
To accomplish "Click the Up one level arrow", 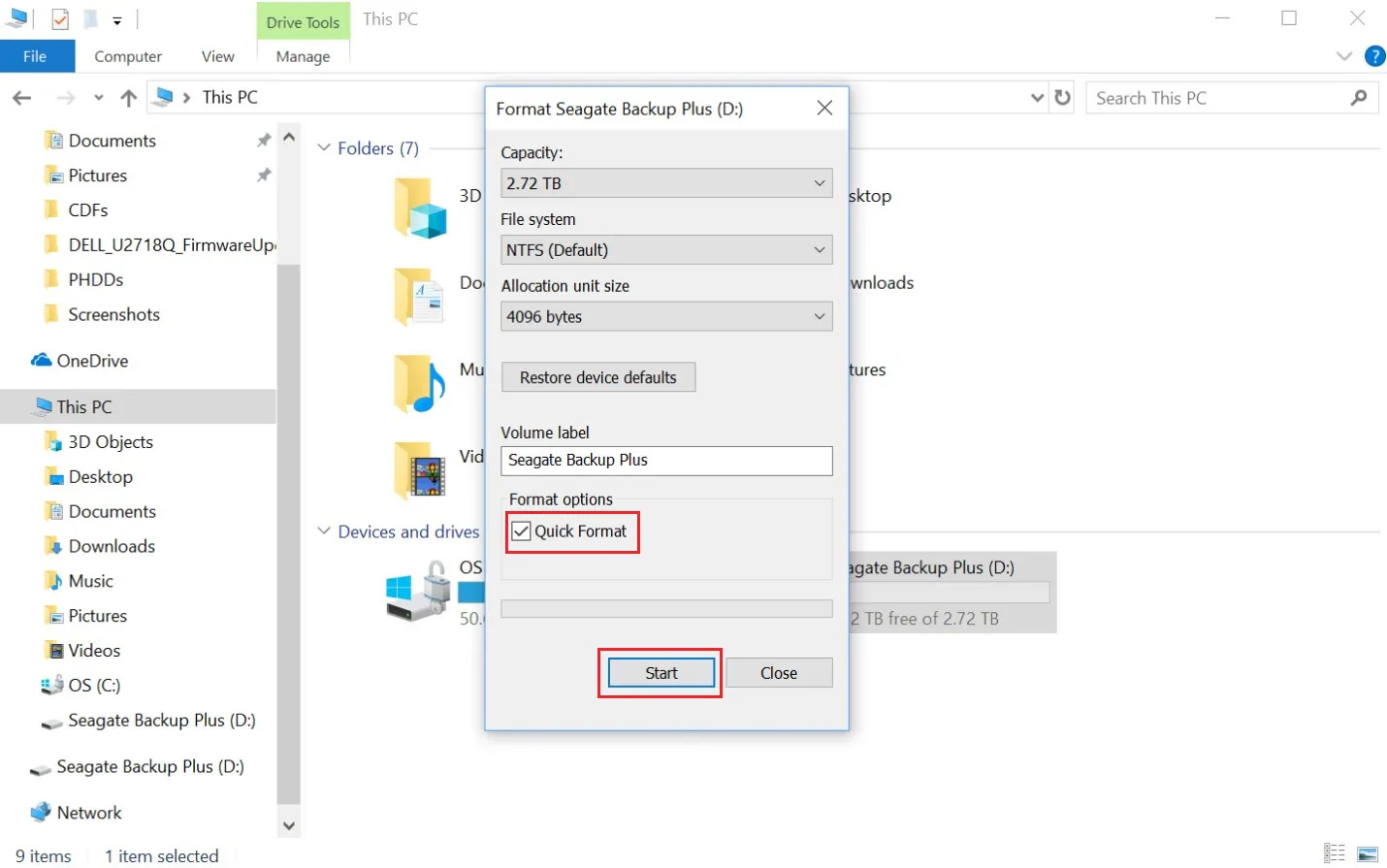I will 128,98.
